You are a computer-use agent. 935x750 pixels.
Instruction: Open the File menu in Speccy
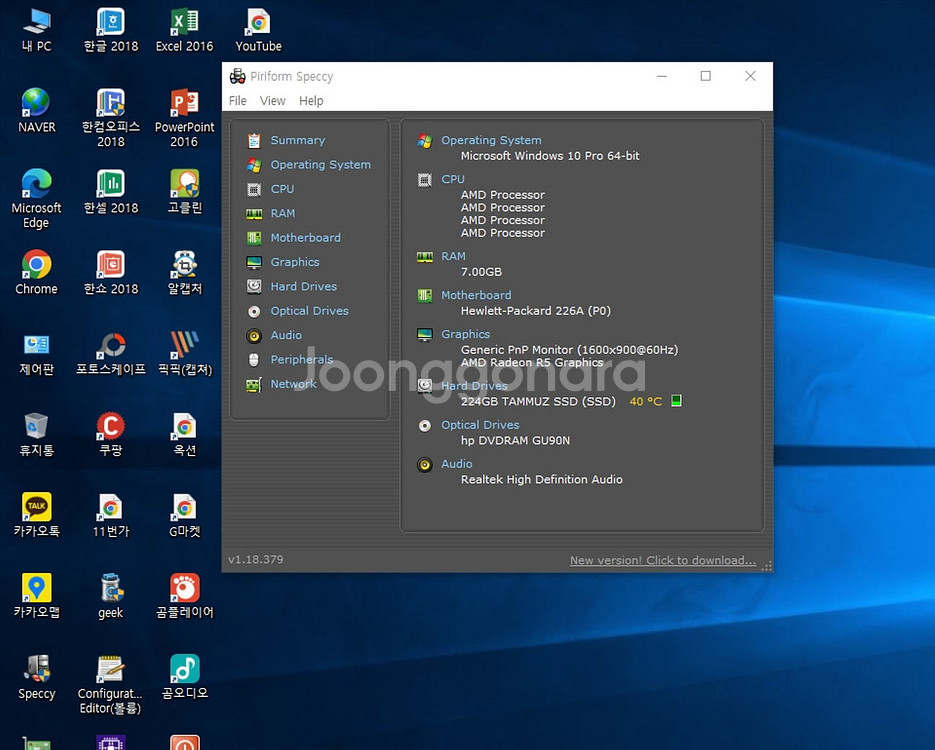click(237, 101)
